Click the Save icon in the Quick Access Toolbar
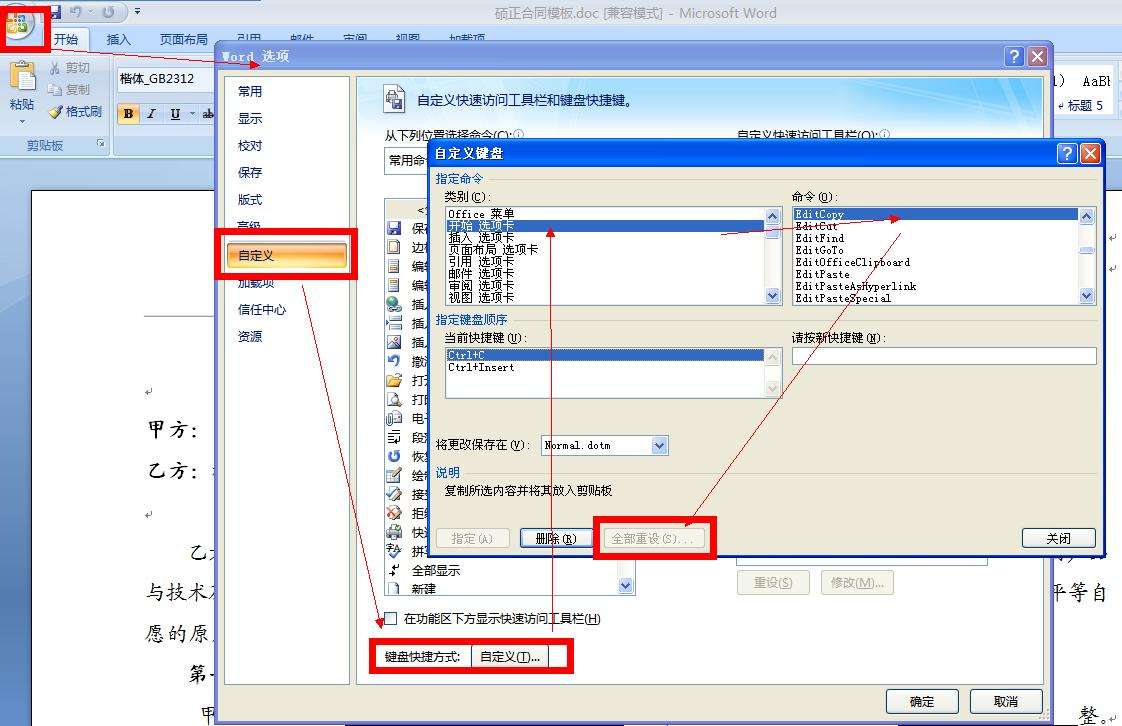 pyautogui.click(x=56, y=12)
